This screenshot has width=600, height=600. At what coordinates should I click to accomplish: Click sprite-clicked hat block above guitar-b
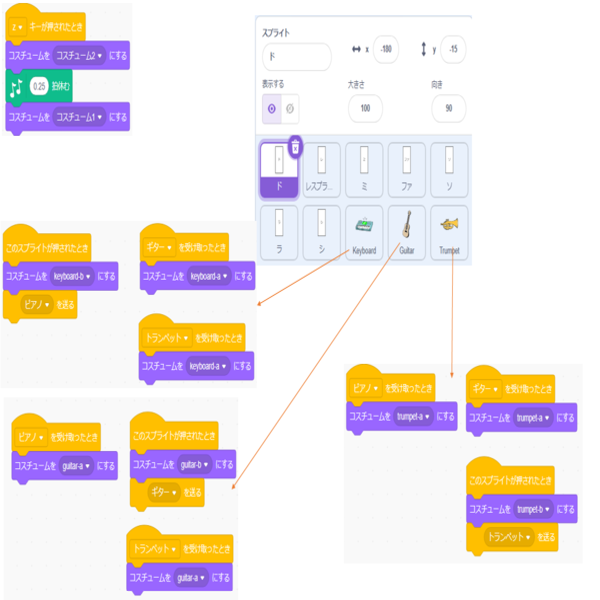click(x=174, y=436)
